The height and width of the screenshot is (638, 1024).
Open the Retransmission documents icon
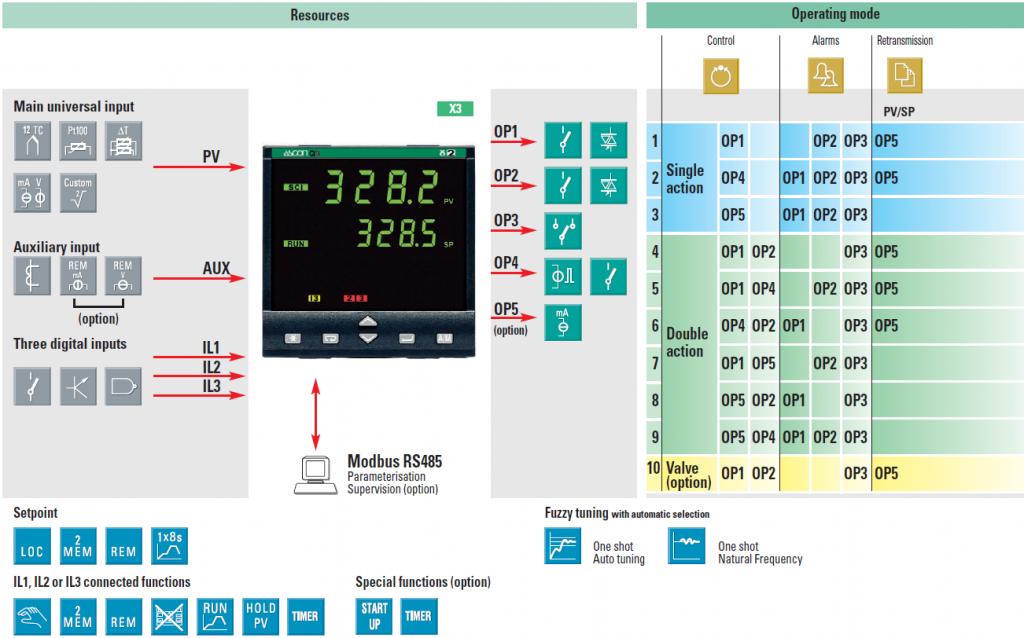click(904, 76)
